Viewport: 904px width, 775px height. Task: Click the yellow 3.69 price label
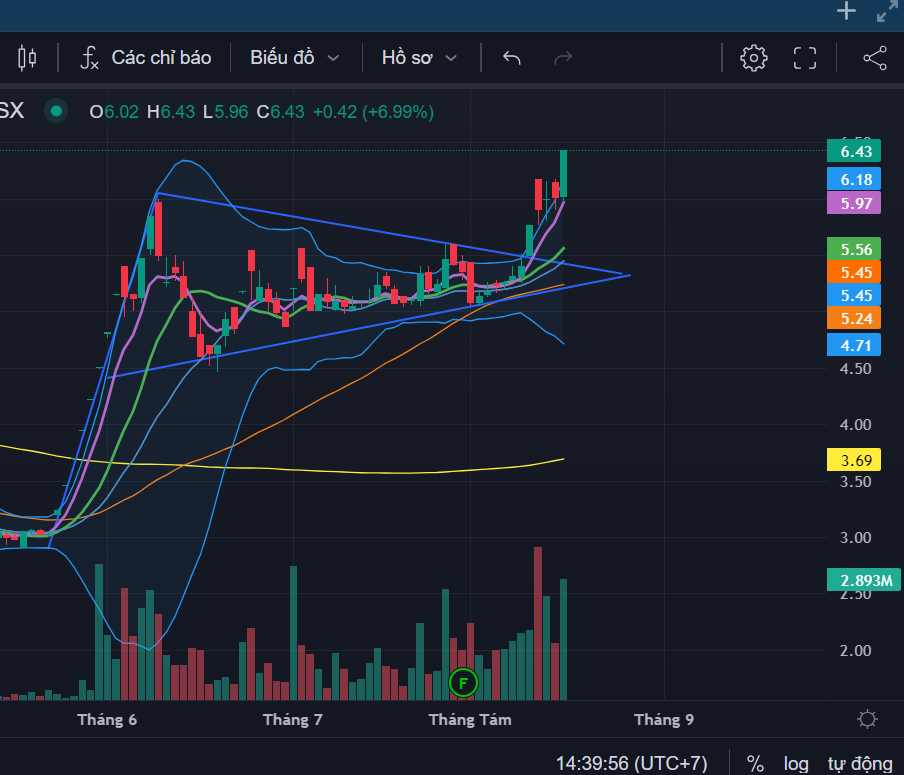click(854, 460)
